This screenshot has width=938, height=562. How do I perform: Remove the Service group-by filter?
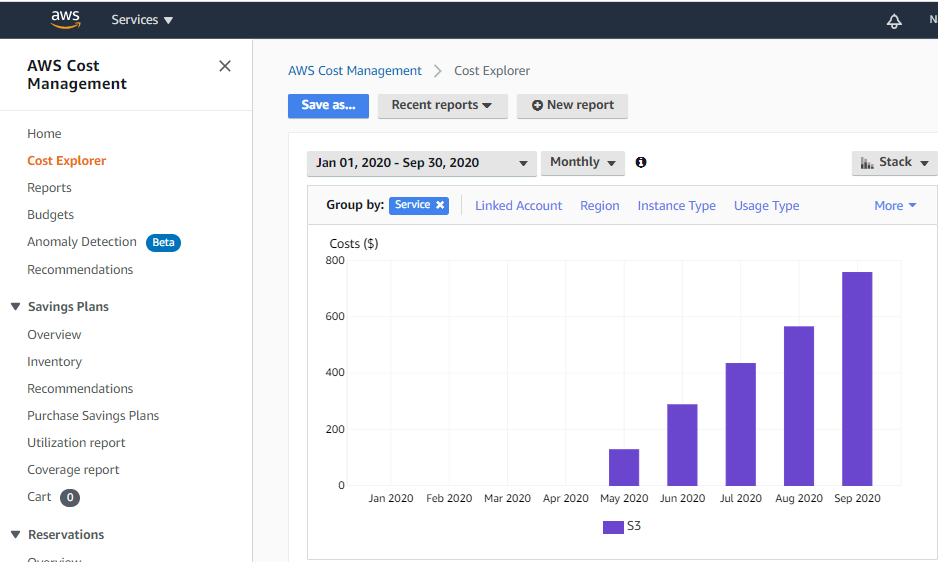[440, 205]
